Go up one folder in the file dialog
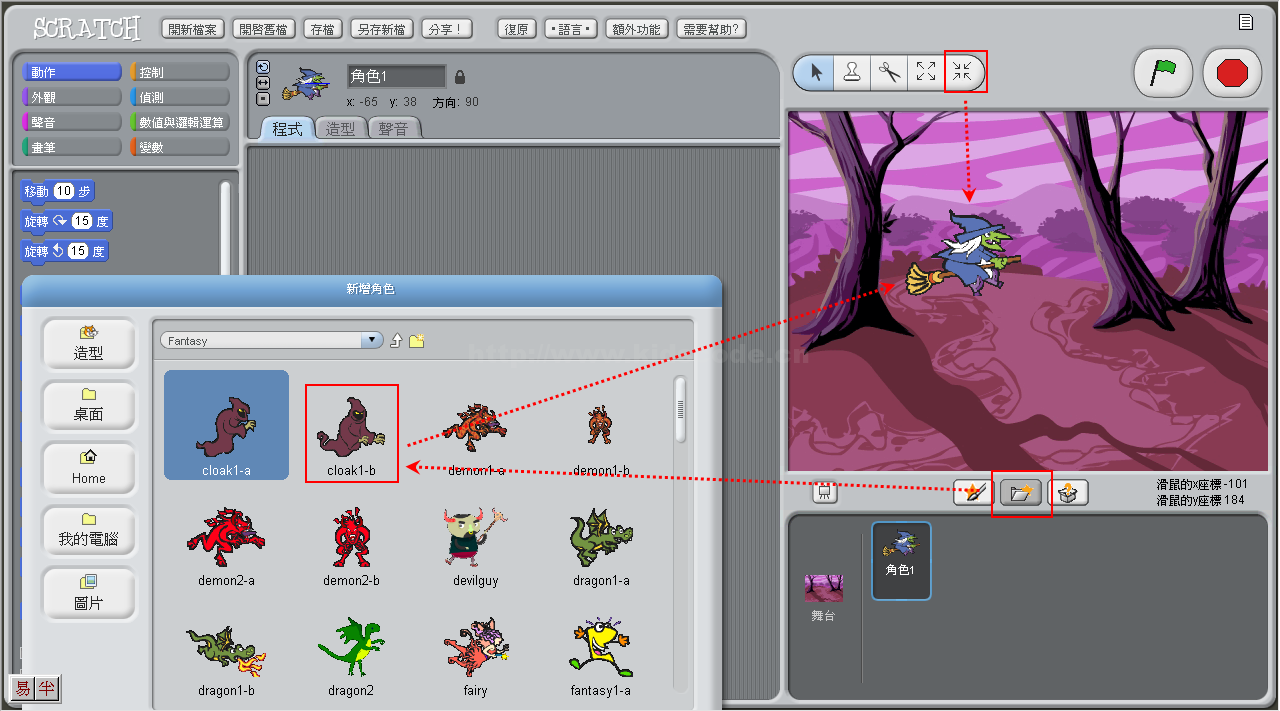Screen dimensions: 1280x711 pyautogui.click(x=396, y=341)
